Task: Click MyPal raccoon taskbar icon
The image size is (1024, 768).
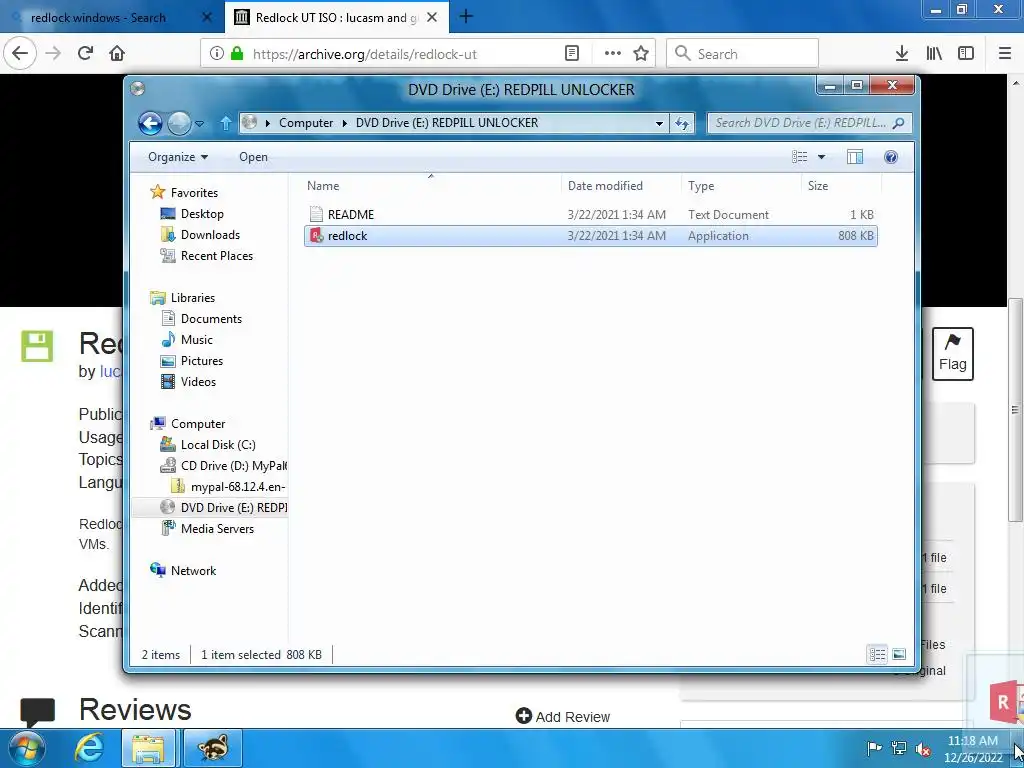Action: 213,748
